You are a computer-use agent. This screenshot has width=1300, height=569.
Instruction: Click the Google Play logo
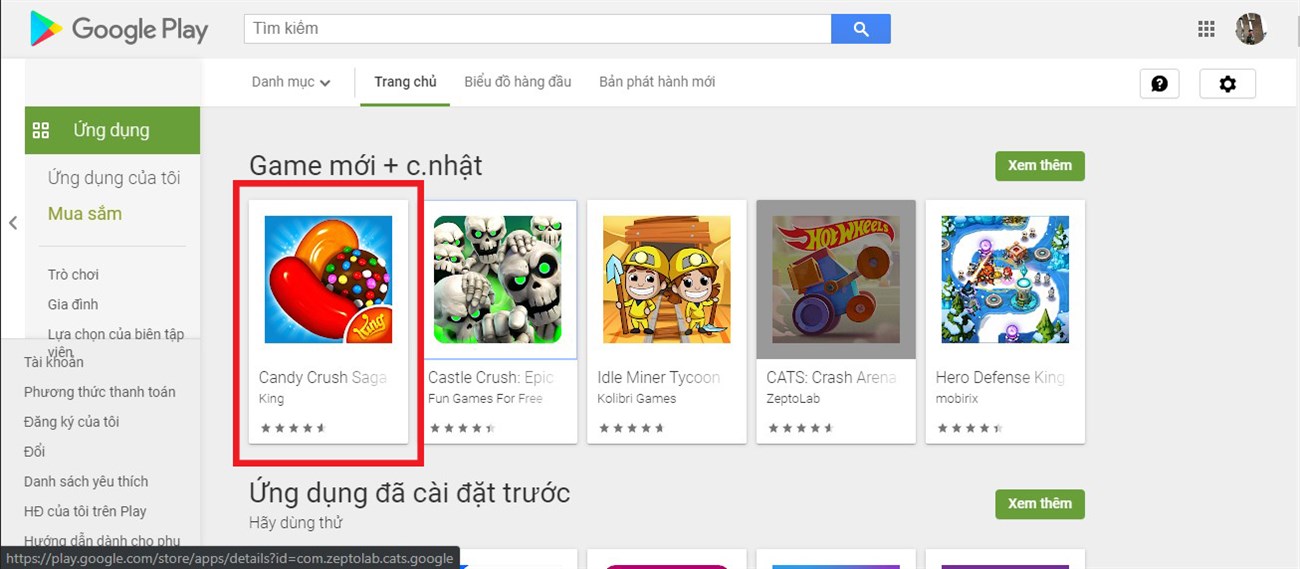click(119, 29)
